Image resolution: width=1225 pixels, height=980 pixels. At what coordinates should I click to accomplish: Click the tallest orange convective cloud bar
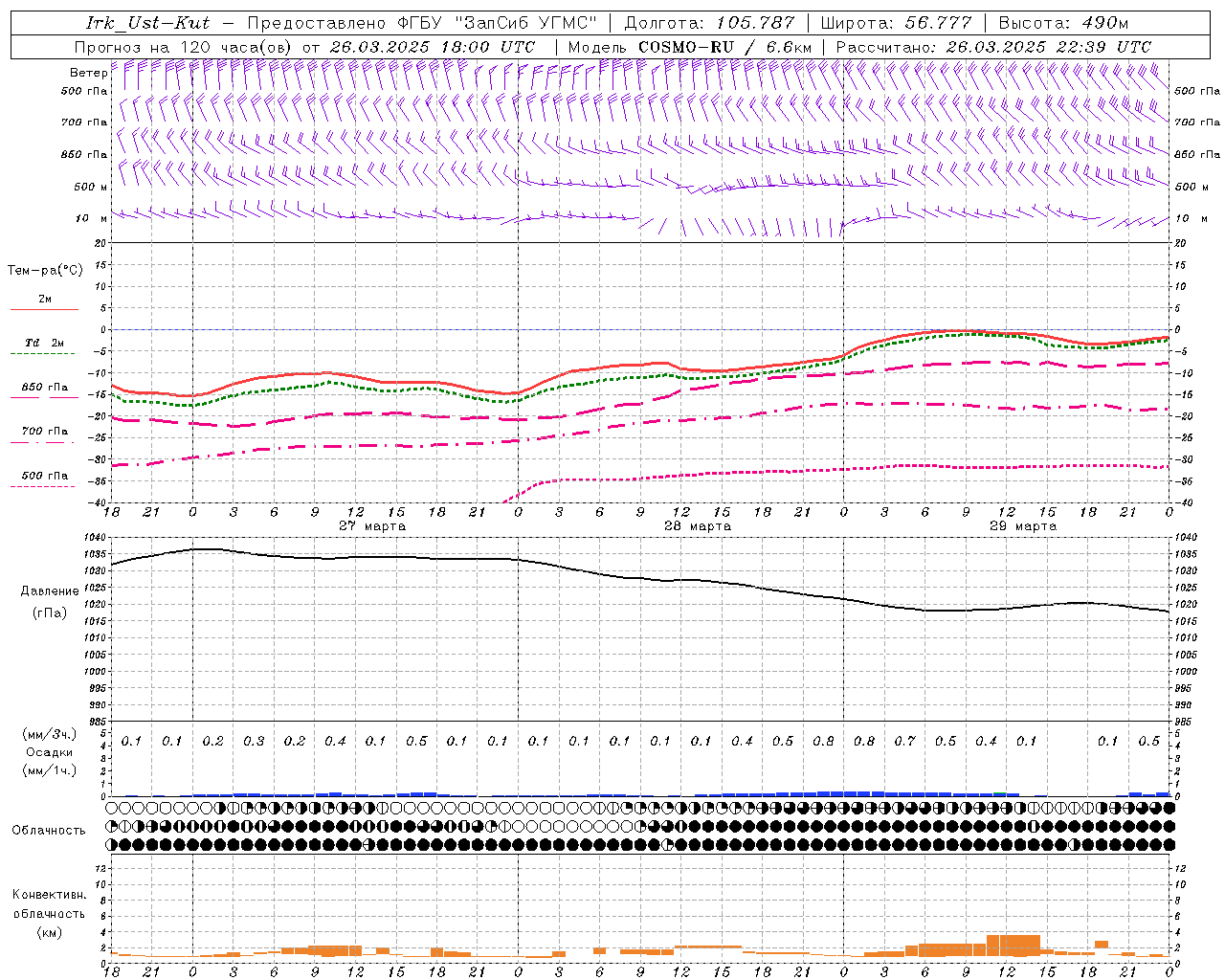(1013, 946)
